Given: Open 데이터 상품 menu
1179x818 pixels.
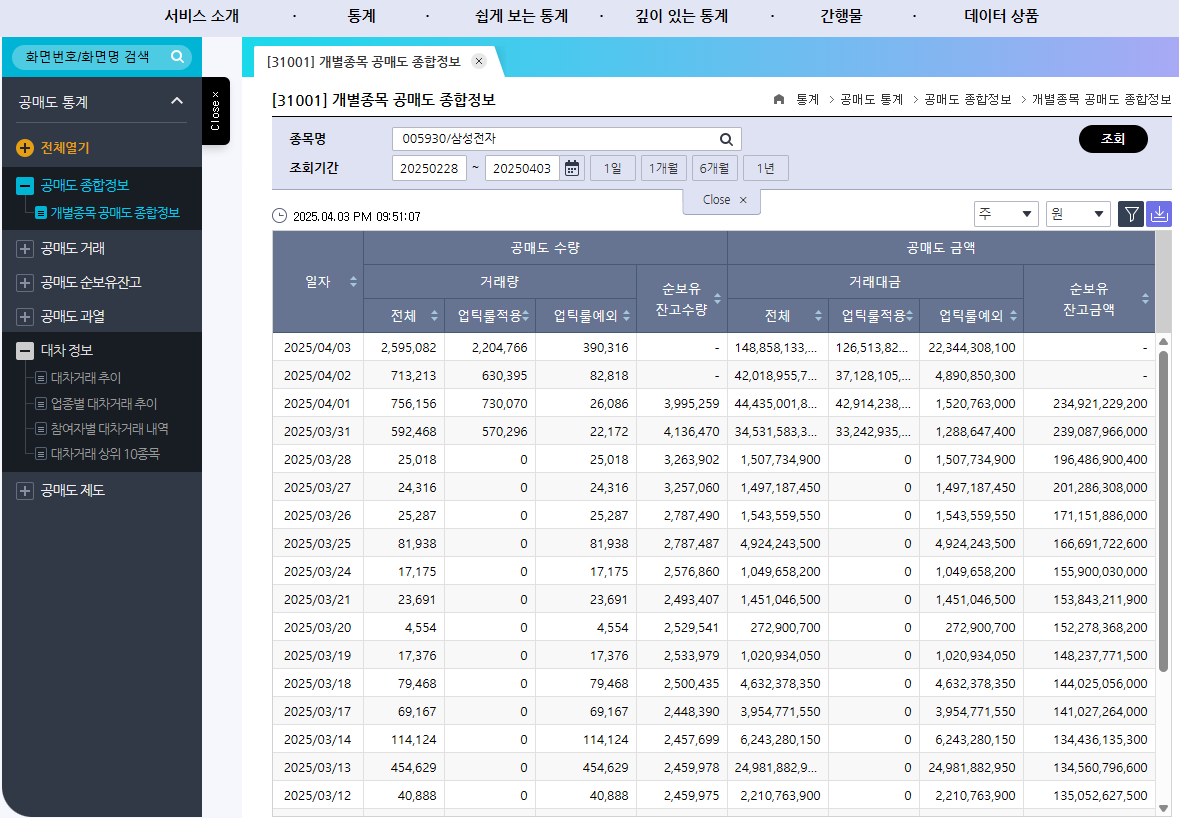Looking at the screenshot, I should 1001,16.
